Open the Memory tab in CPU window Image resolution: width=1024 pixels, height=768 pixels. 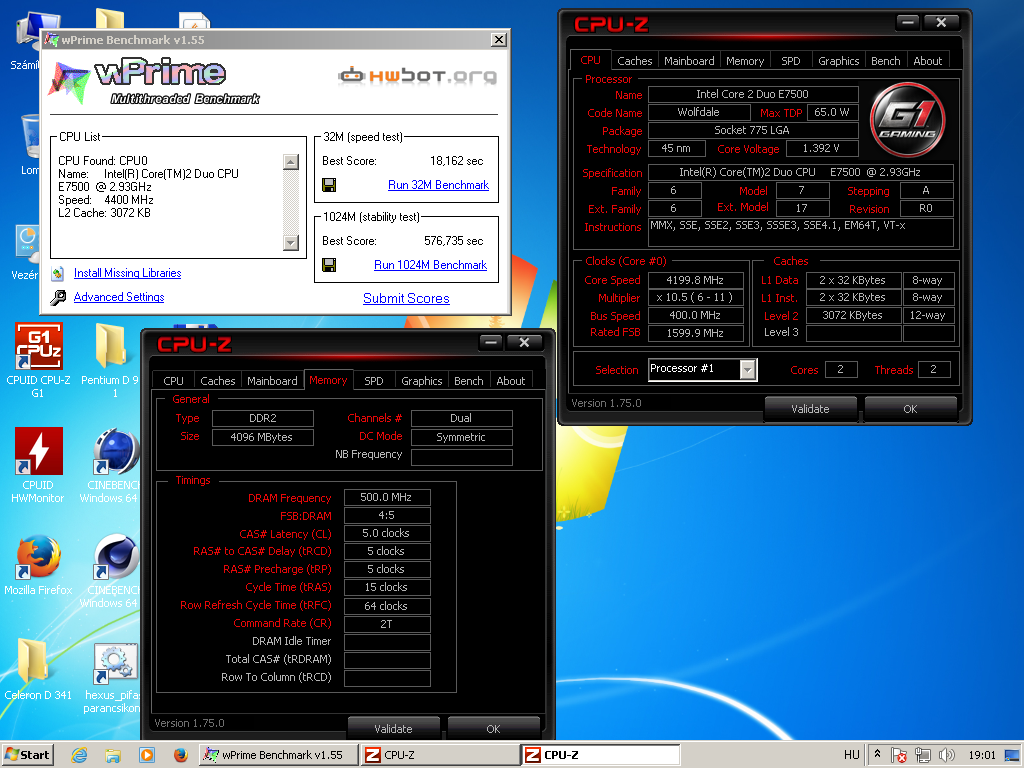(x=744, y=61)
